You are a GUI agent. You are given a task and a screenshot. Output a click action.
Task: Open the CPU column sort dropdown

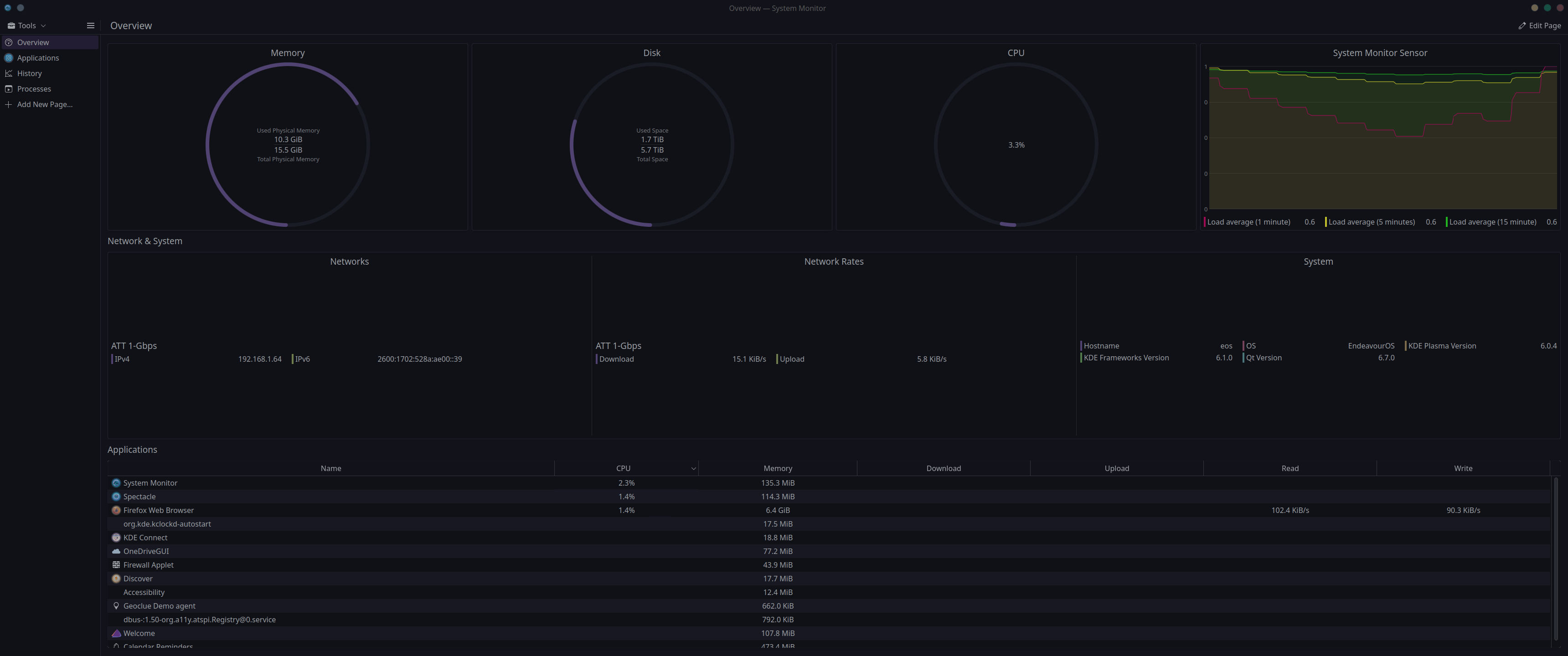(x=693, y=469)
